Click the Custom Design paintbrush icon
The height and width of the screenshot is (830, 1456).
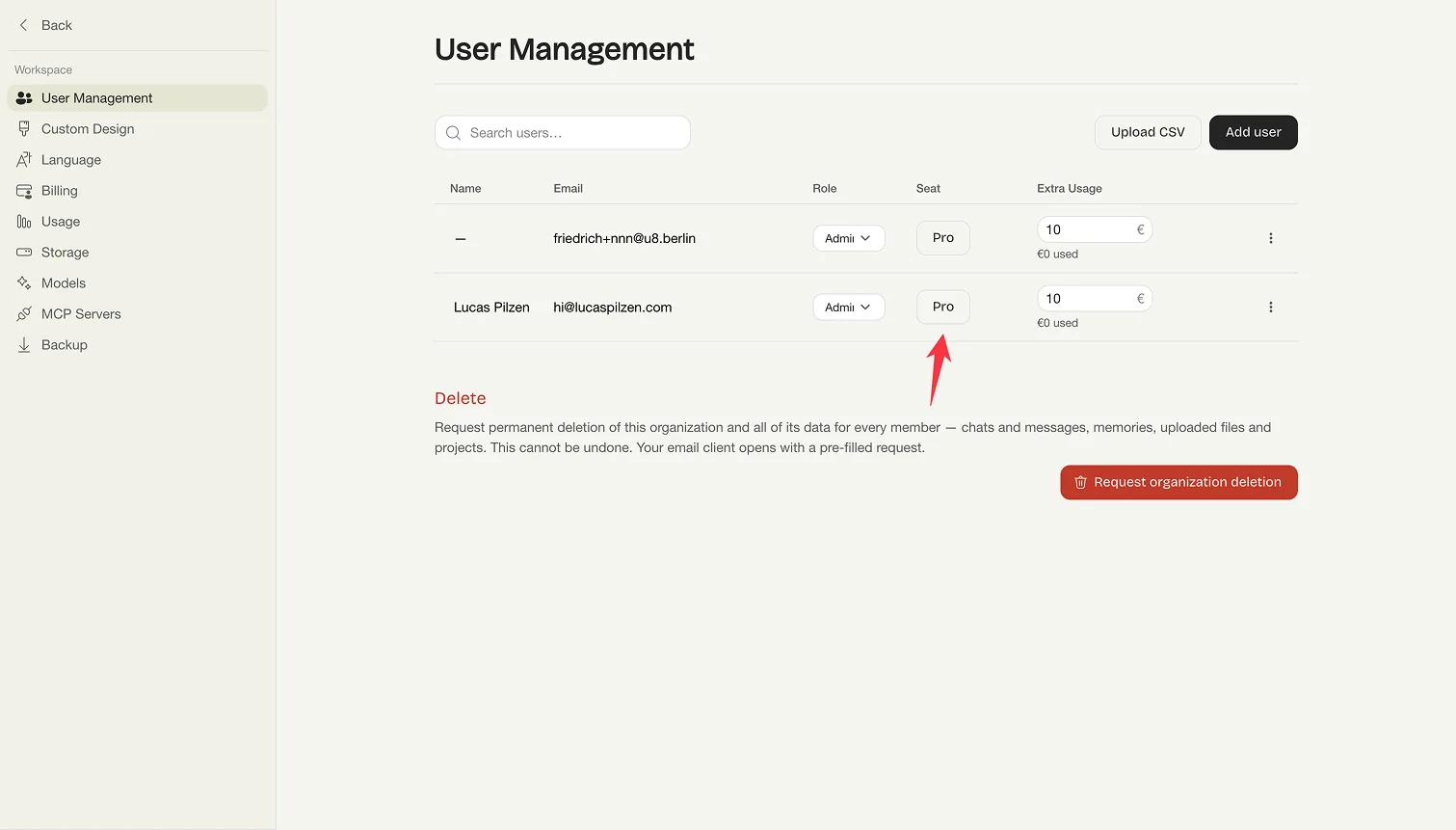point(24,129)
